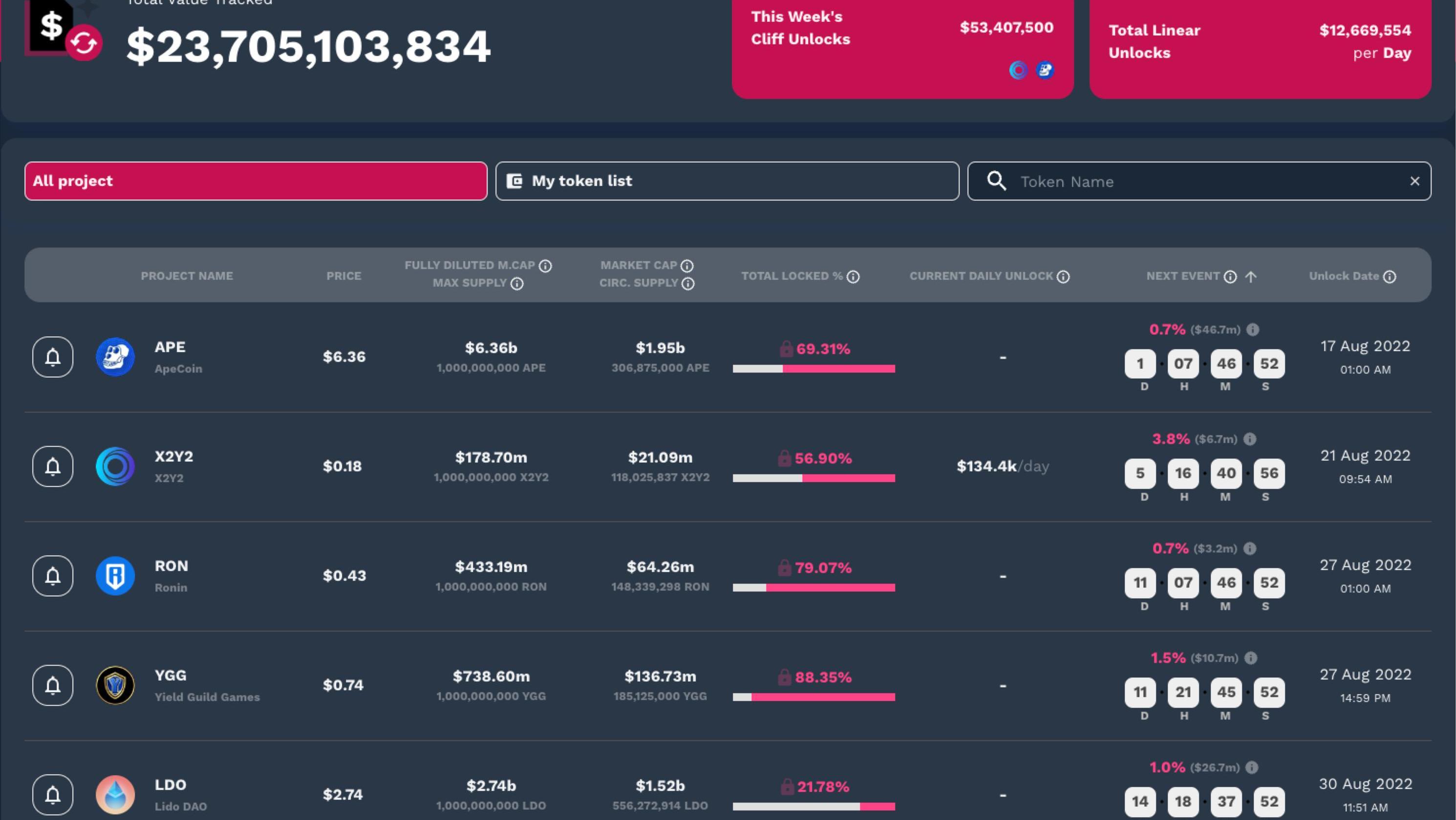Sort by Current Daily Unlock header
The height and width of the screenshot is (820, 1456).
(981, 276)
